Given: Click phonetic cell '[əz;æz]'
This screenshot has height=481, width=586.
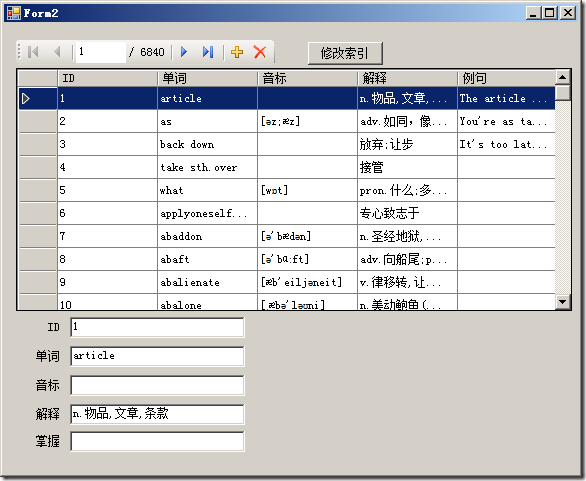Looking at the screenshot, I should pyautogui.click(x=307, y=121).
